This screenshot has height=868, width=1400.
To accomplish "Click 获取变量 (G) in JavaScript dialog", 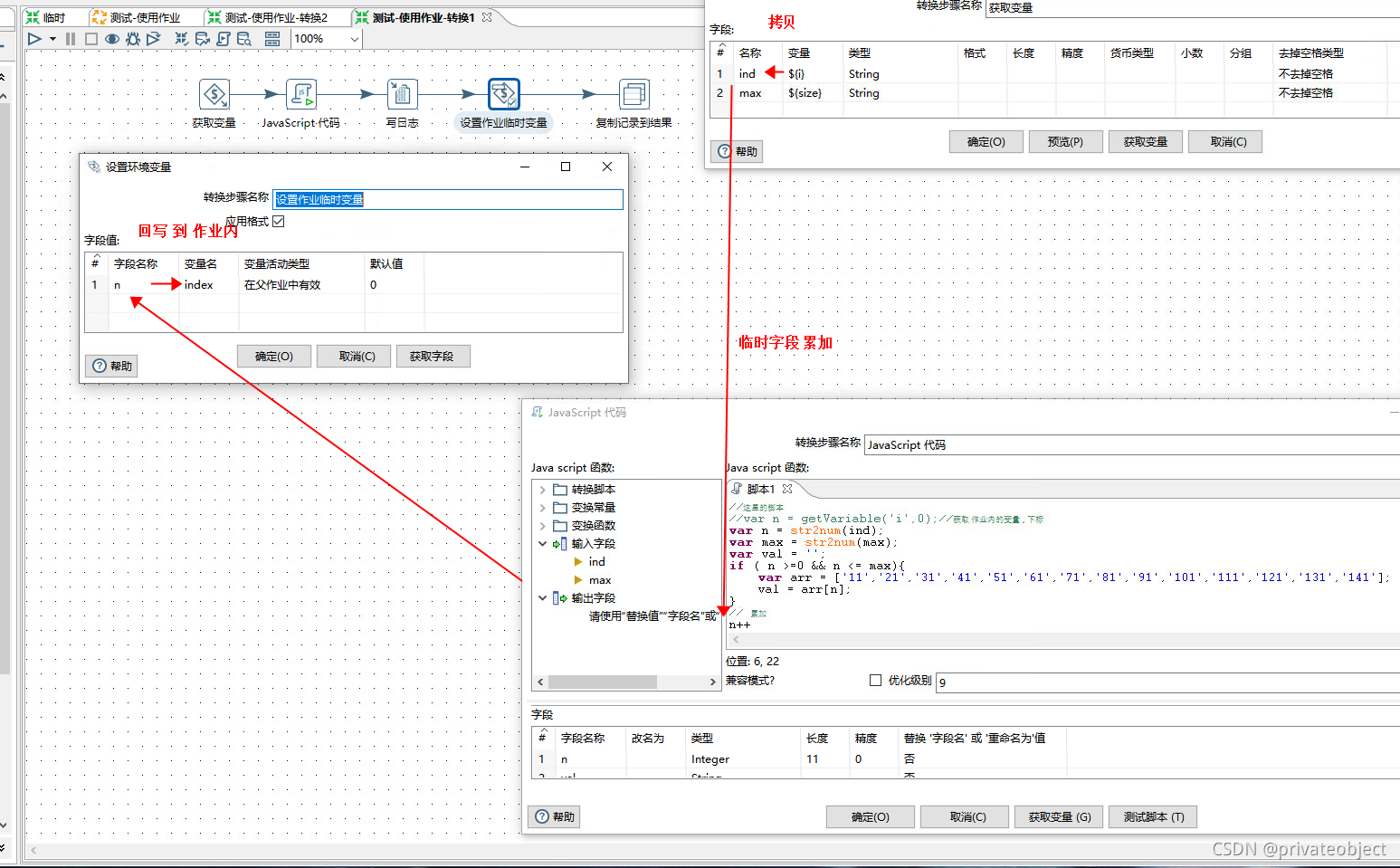I will coord(1060,816).
